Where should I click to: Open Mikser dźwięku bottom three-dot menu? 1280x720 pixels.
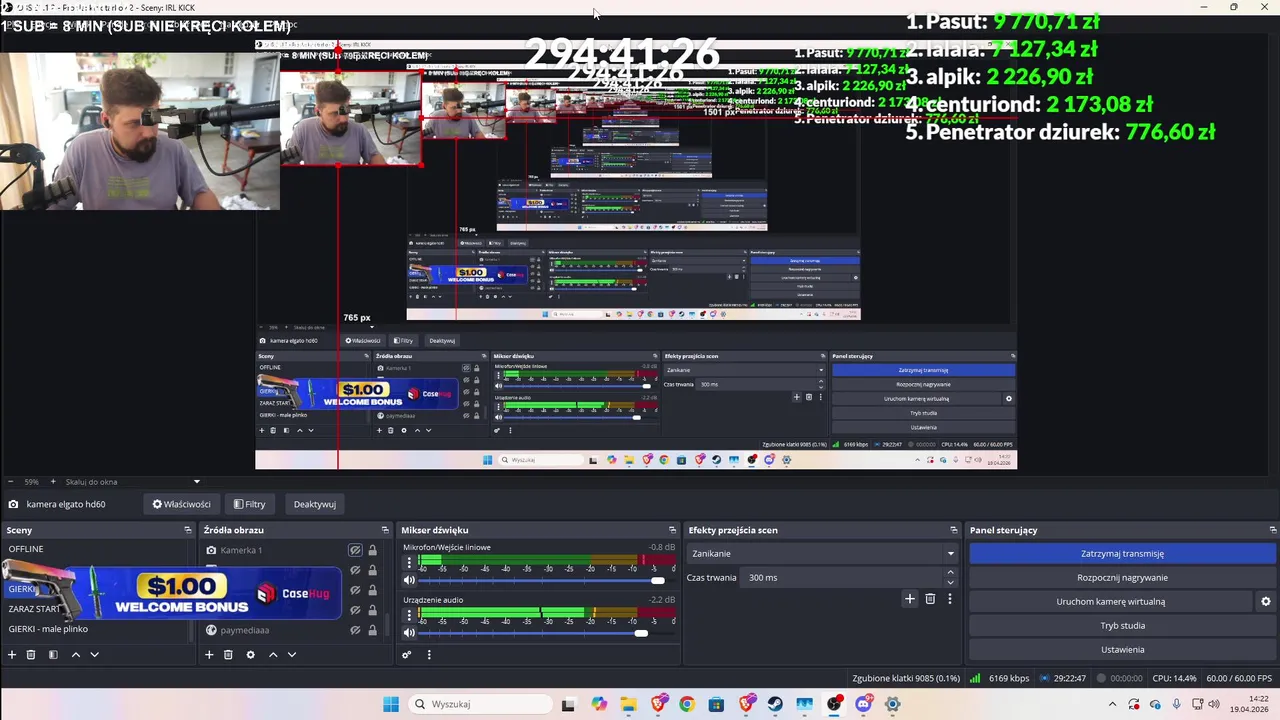pos(429,655)
